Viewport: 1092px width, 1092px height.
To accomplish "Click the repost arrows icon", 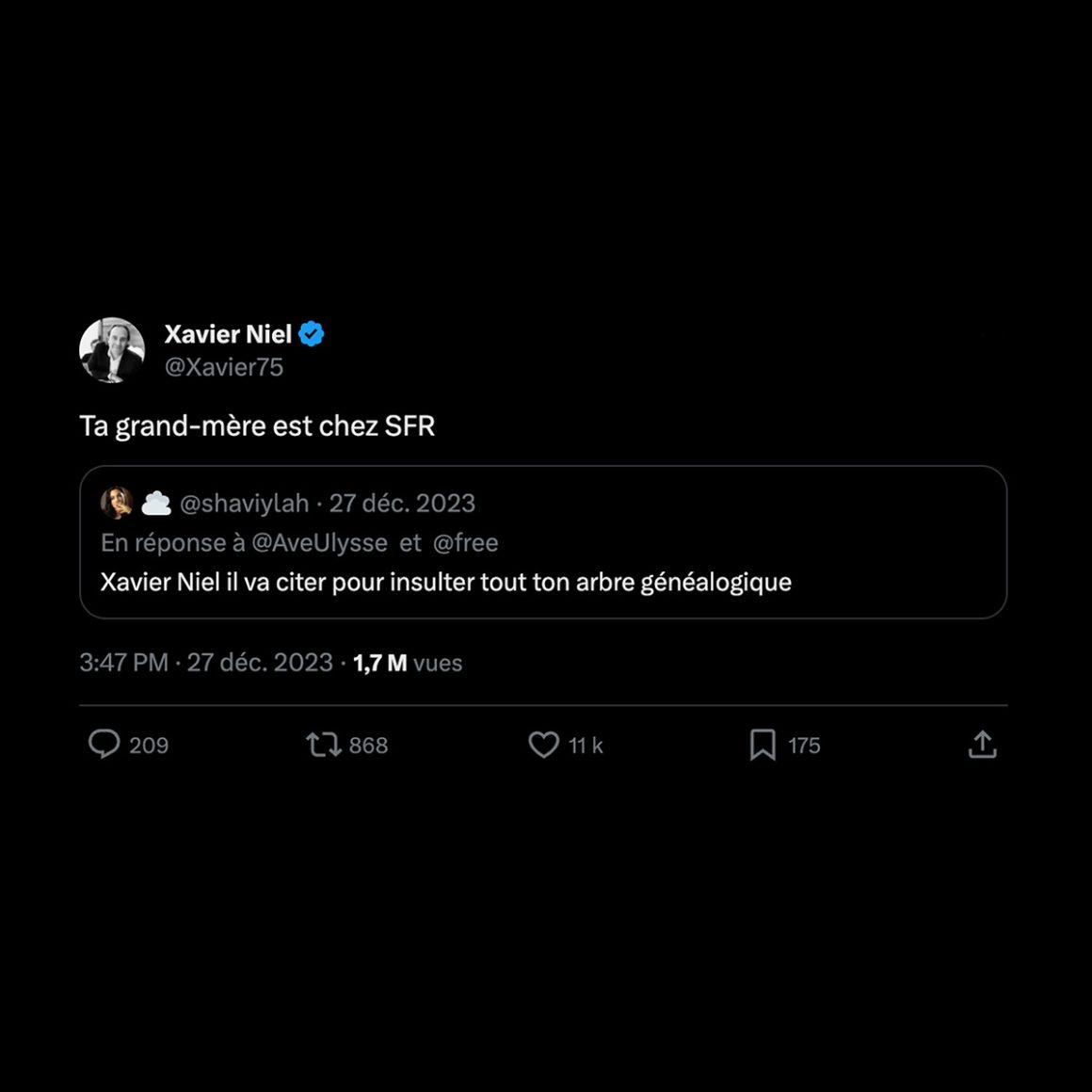I will coord(323,746).
